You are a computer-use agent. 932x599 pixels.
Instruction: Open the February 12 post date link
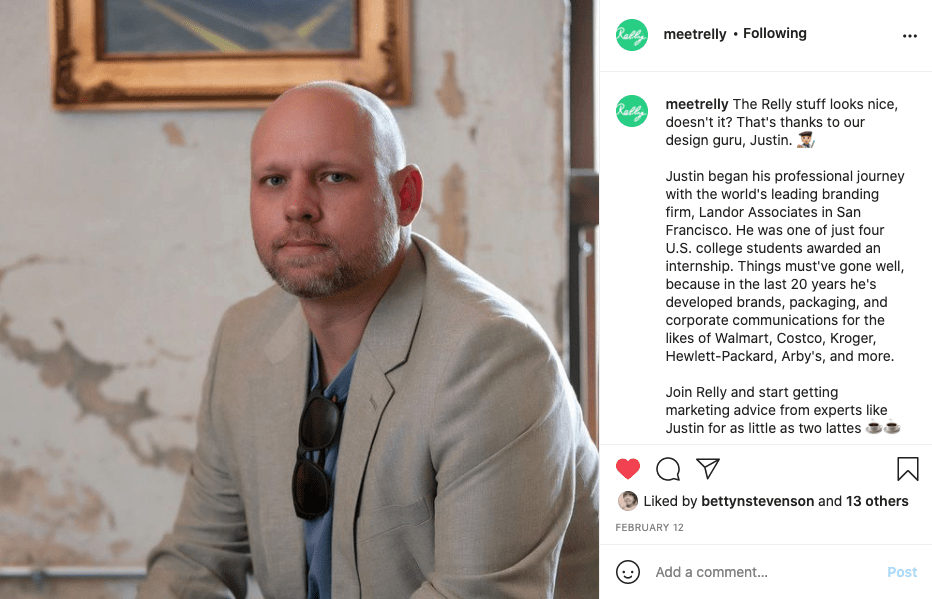[x=649, y=528]
